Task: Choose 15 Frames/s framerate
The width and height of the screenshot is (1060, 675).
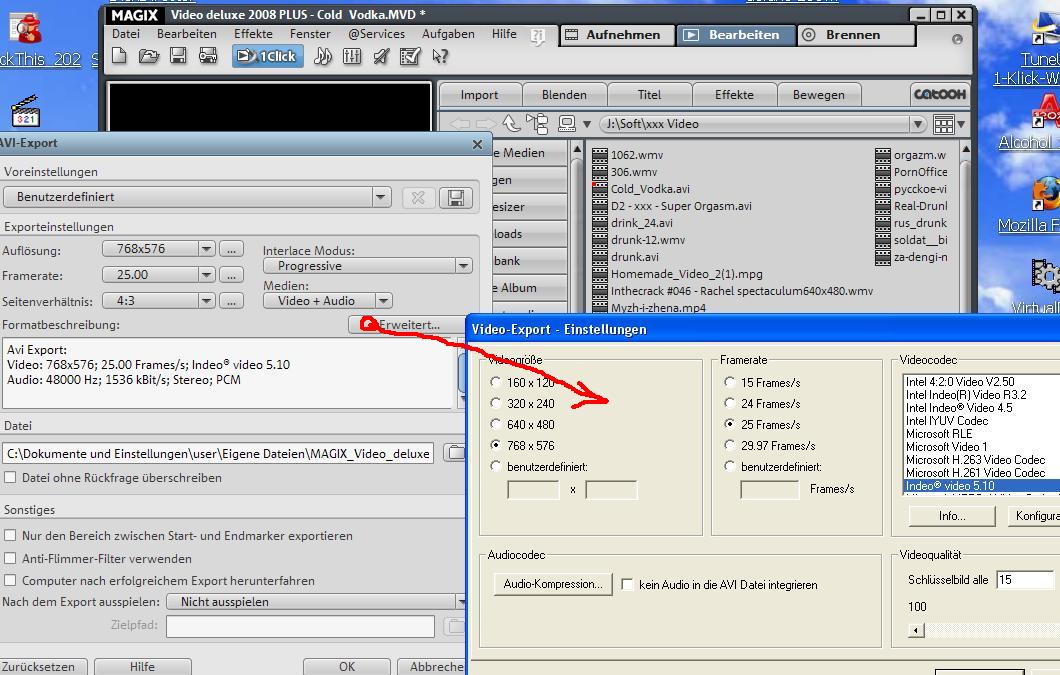Action: [x=729, y=383]
